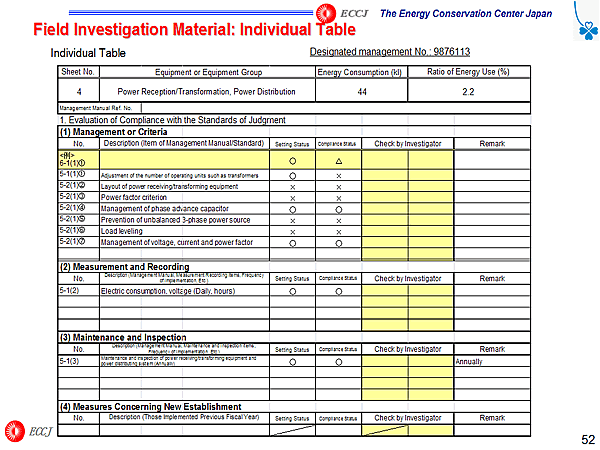Click setting status circle in row 5-1(3)

pyautogui.click(x=293, y=362)
